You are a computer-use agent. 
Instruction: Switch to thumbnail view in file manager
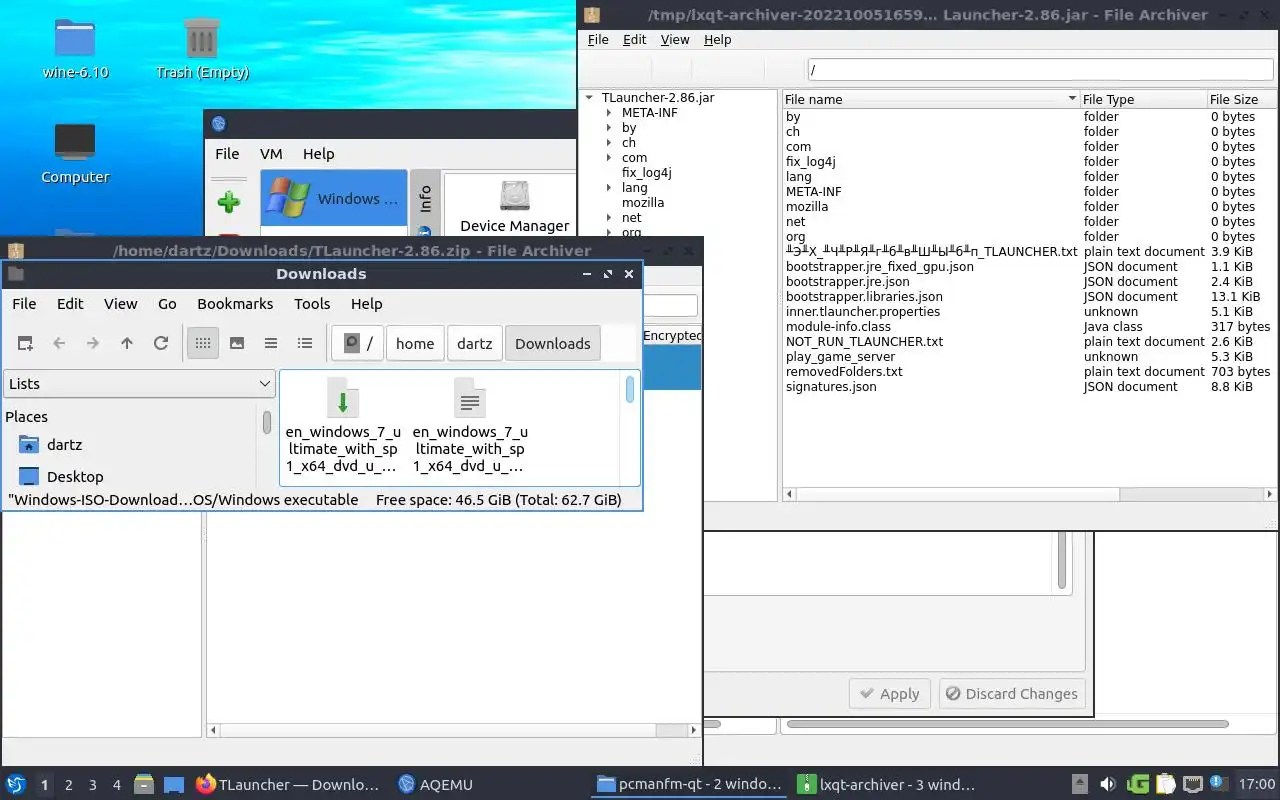pyautogui.click(x=237, y=343)
